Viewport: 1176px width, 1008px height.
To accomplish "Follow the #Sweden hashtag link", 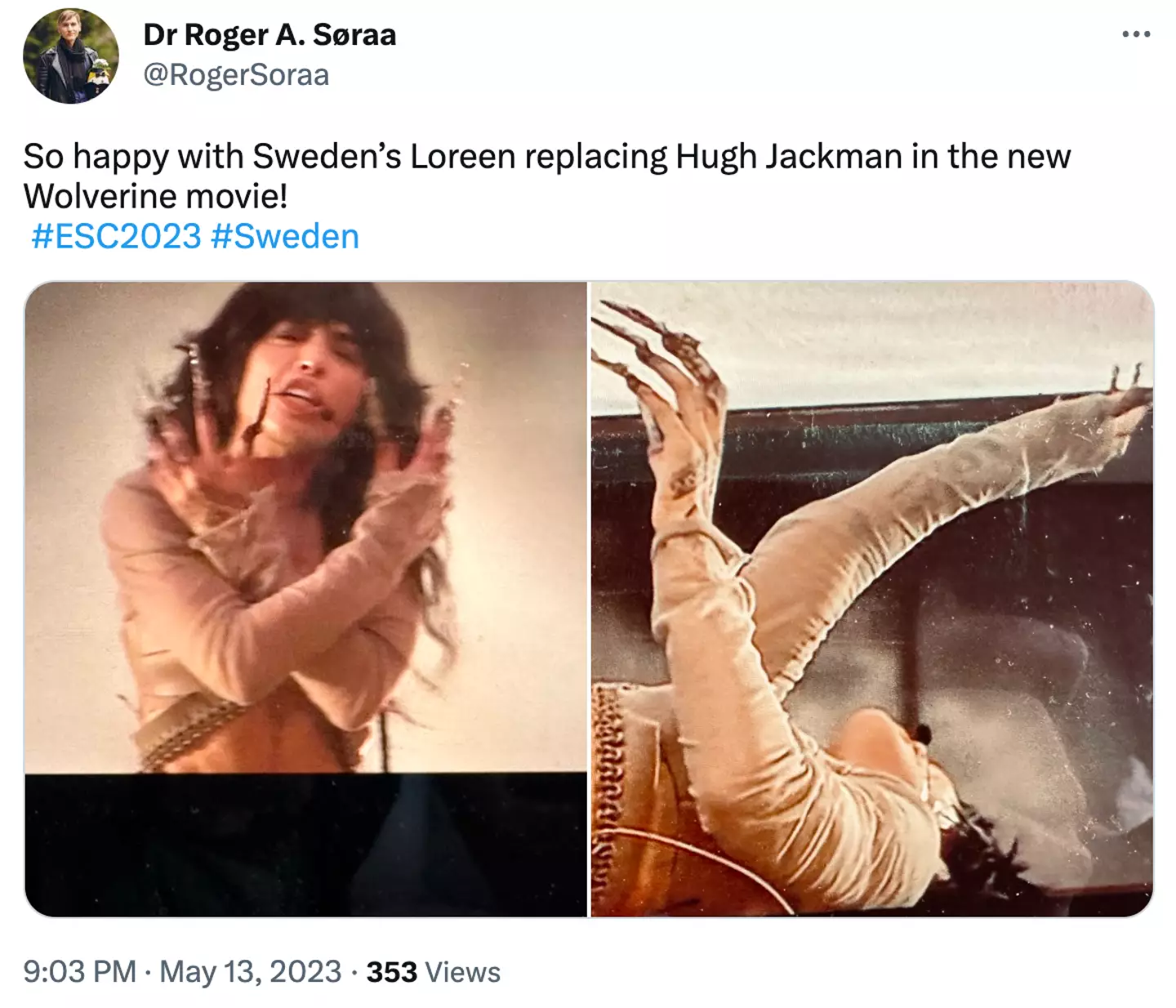I will (x=284, y=236).
